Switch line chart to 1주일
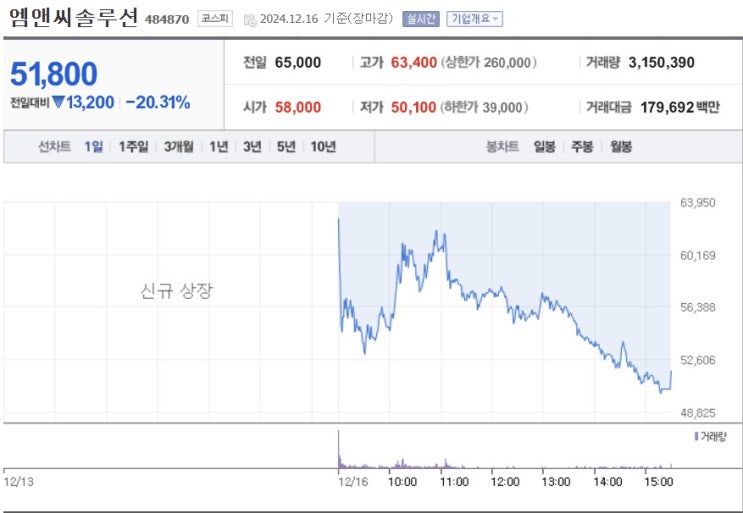This screenshot has height=513, width=743. [x=133, y=147]
